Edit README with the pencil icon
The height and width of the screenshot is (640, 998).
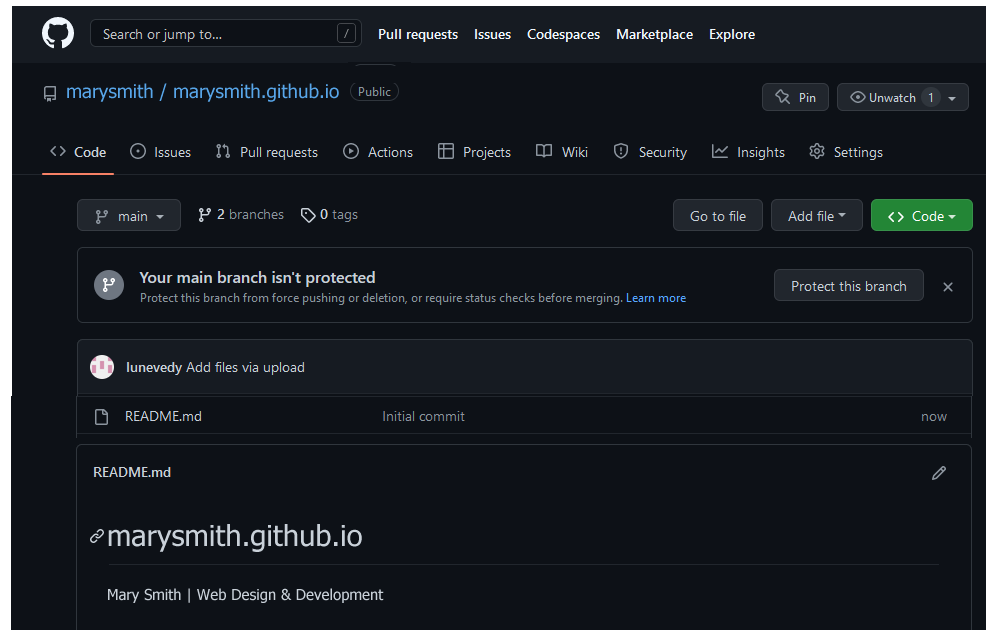coord(938,473)
